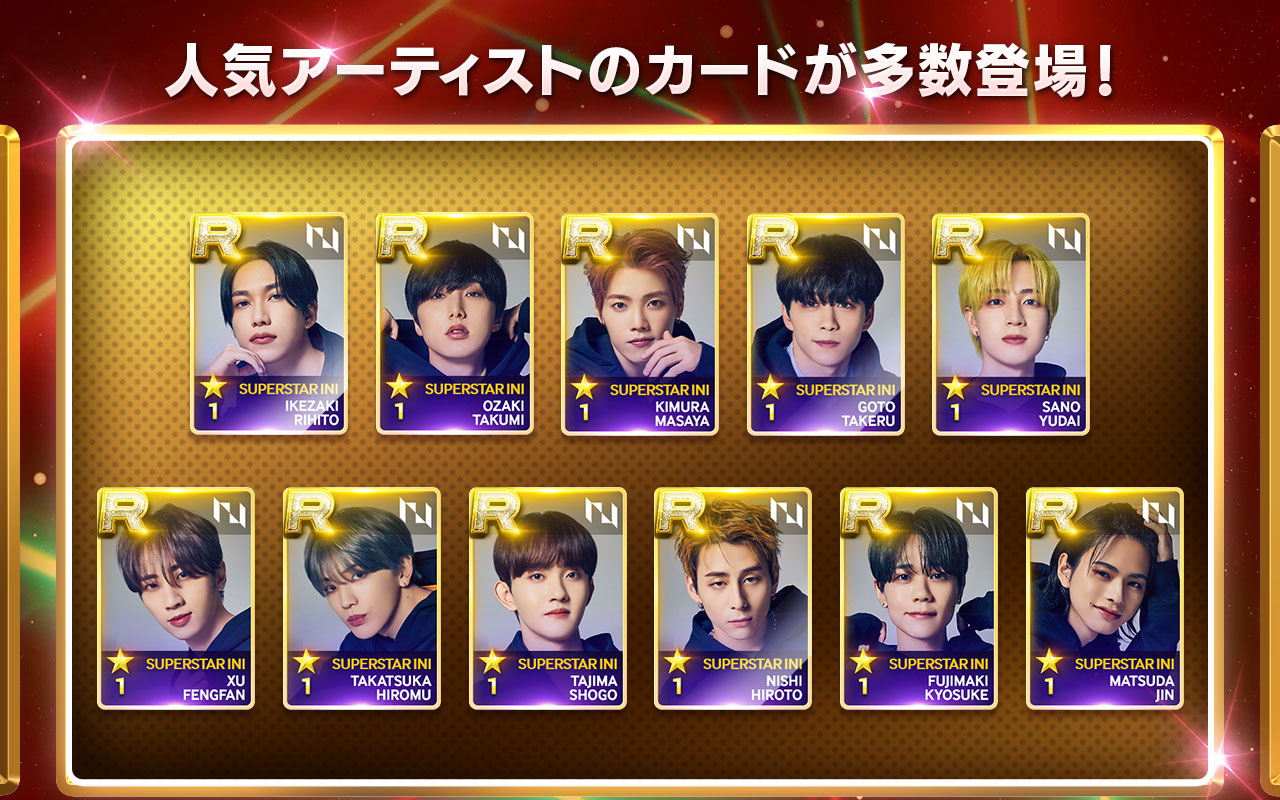This screenshot has height=800, width=1280.
Task: Select the XU FENGFAN card
Action: click(x=176, y=598)
